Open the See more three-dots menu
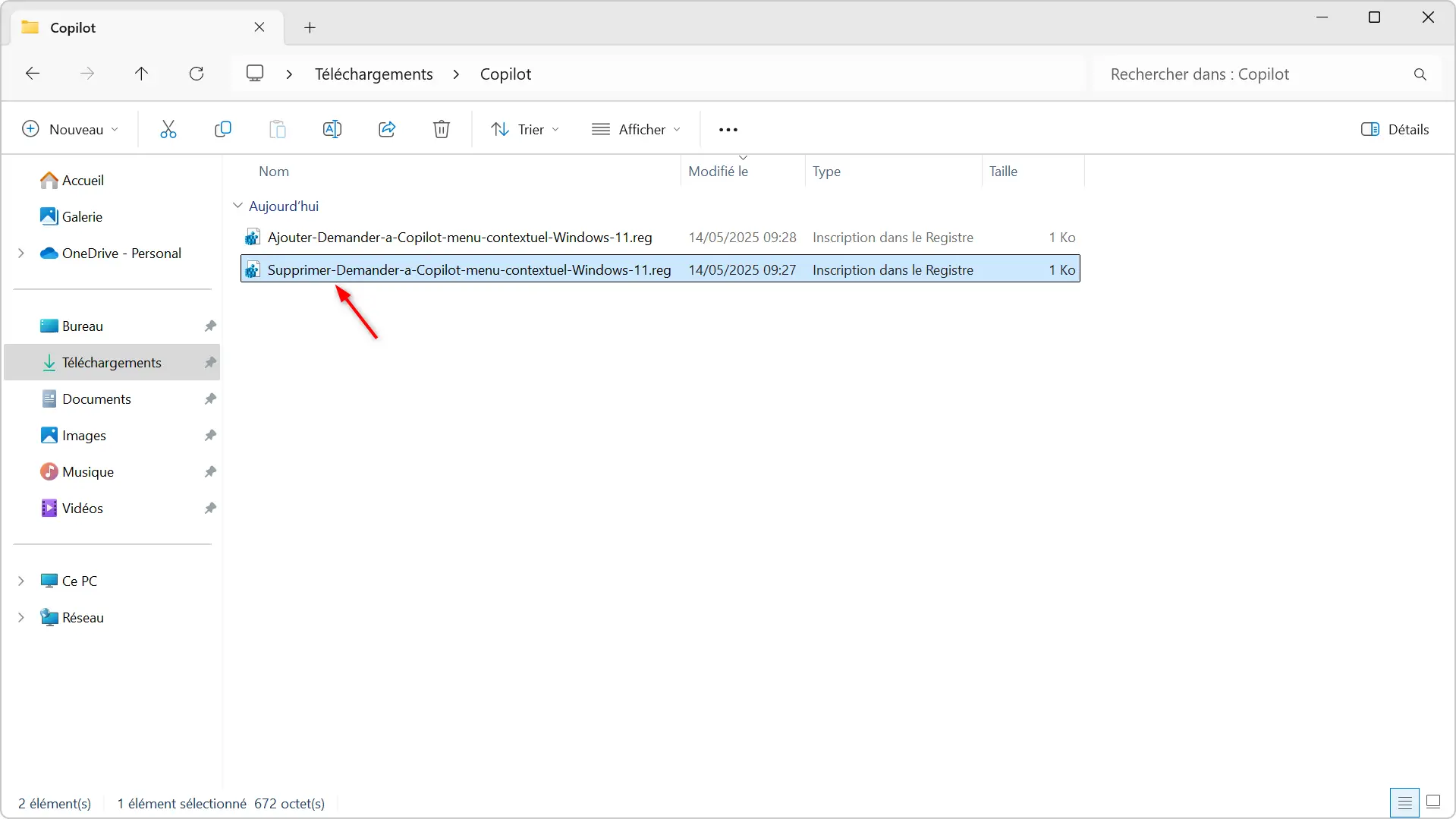 click(x=728, y=130)
